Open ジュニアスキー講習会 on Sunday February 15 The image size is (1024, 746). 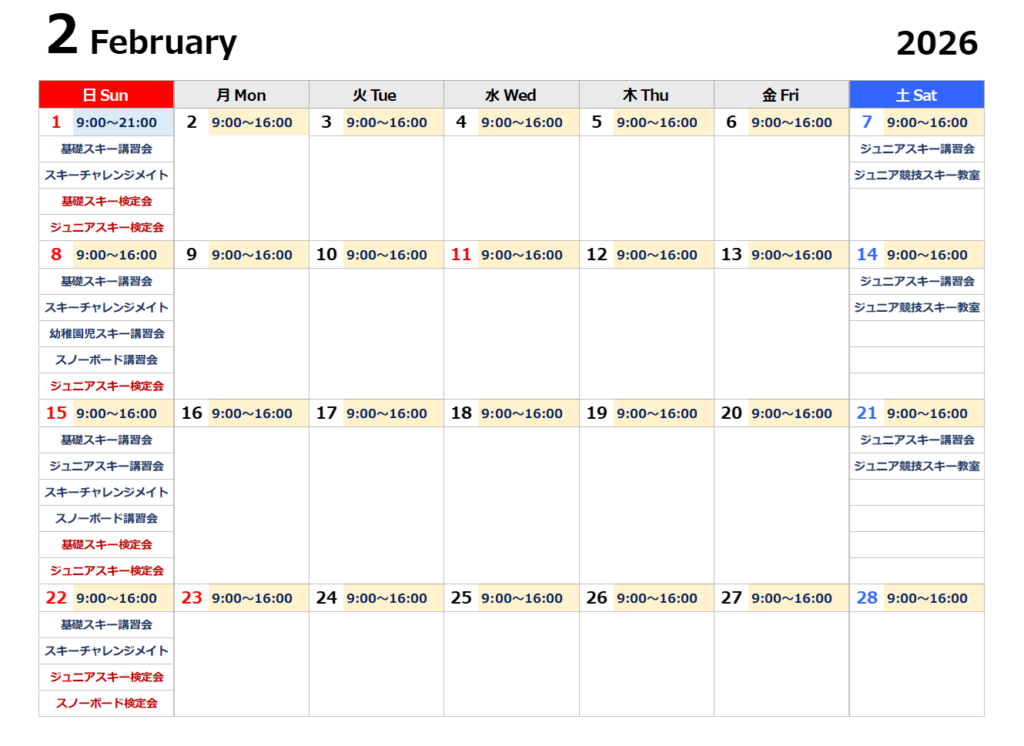[106, 466]
